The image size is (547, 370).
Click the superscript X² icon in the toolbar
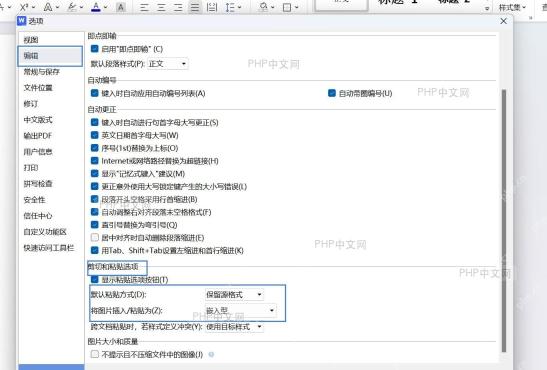coord(24,7)
